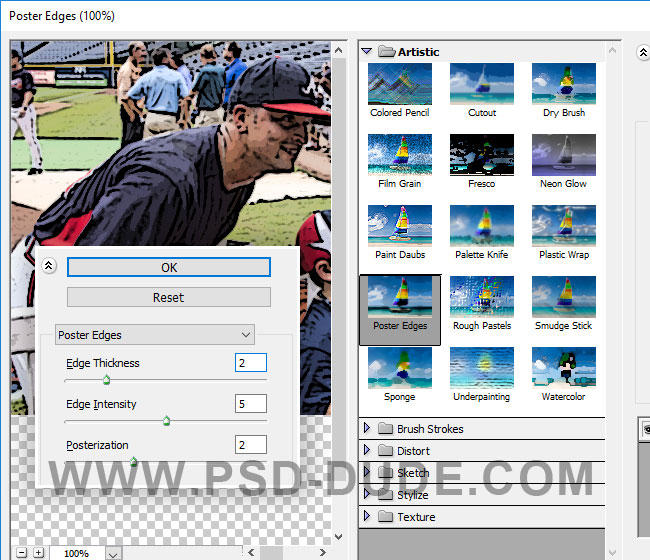The height and width of the screenshot is (560, 650).
Task: Click the Reset button
Action: [169, 297]
